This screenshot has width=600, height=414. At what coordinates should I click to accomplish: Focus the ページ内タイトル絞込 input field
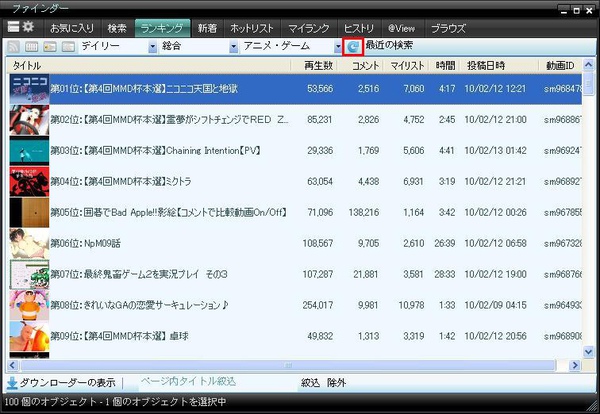pos(217,382)
